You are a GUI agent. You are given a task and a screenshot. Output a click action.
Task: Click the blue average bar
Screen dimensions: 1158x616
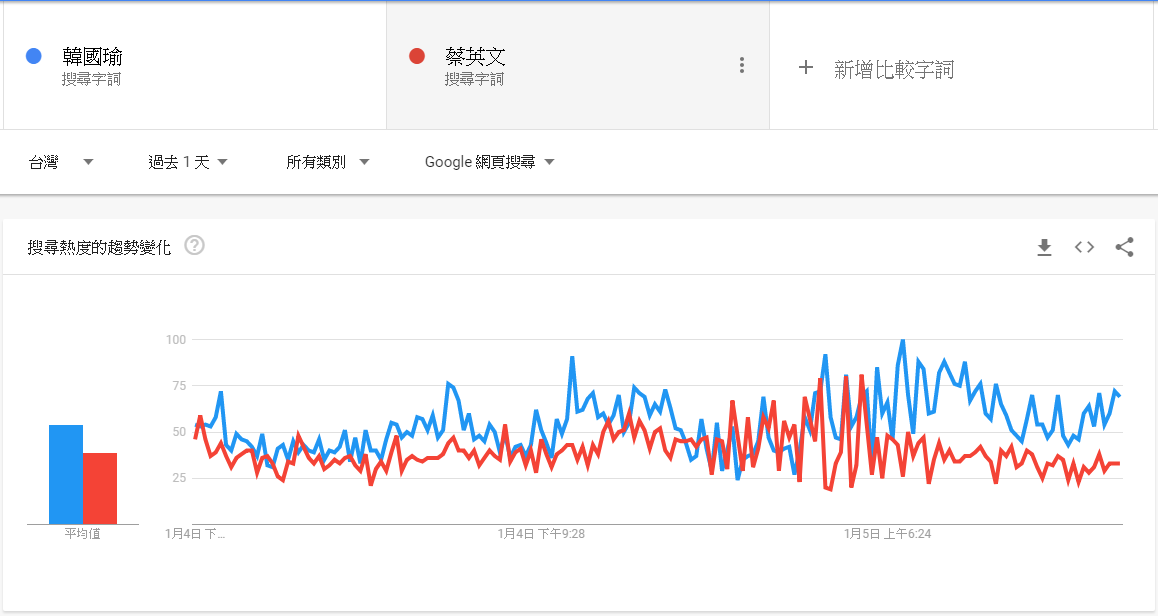[x=66, y=475]
